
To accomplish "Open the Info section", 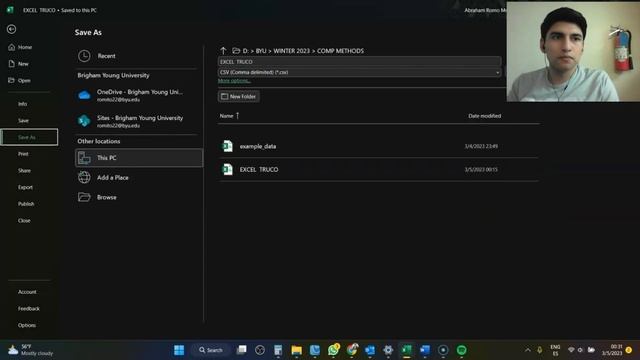I will pyautogui.click(x=22, y=104).
